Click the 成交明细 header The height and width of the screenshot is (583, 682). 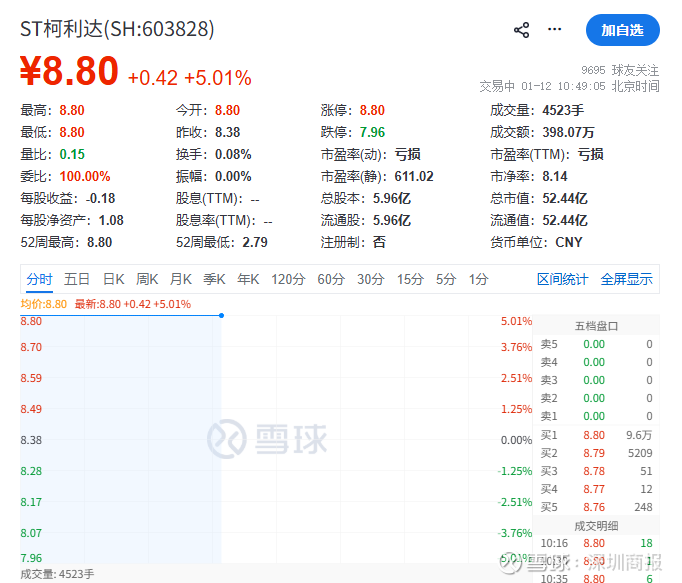[x=596, y=526]
